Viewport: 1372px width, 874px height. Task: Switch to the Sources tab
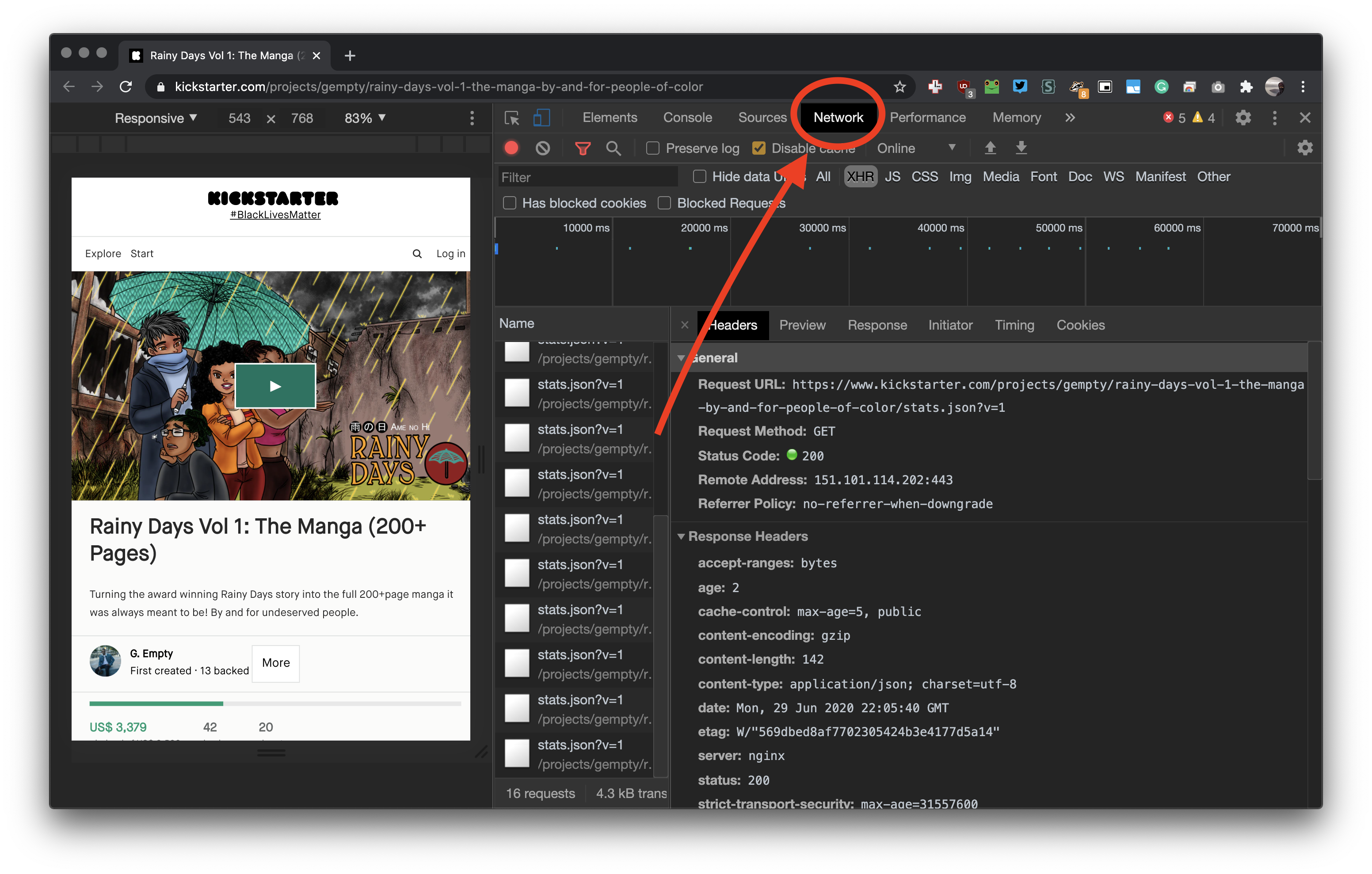click(762, 118)
